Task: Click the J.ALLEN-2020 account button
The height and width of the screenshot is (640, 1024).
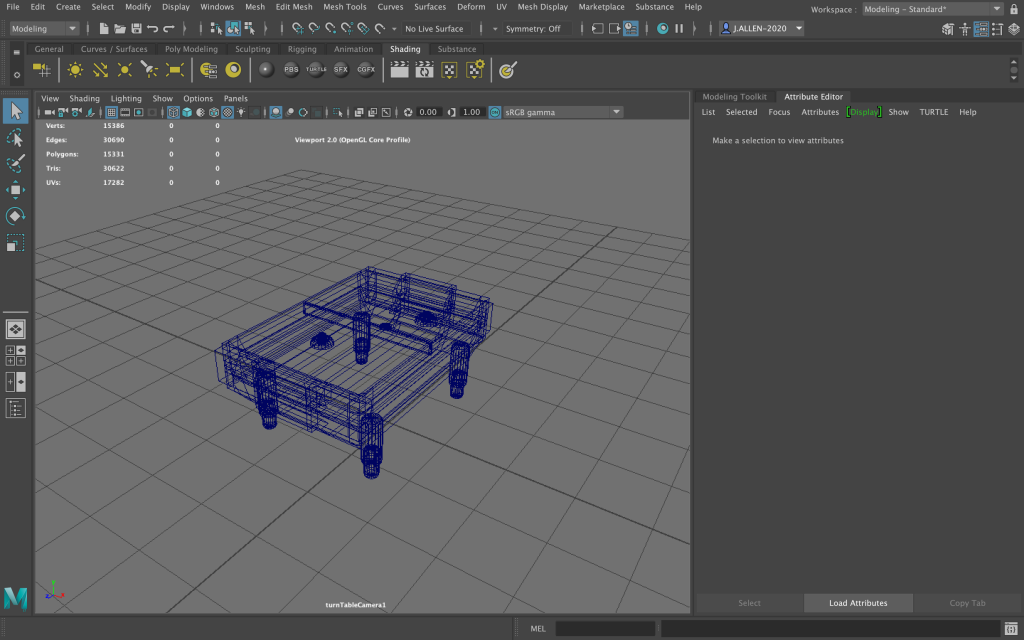Action: 762,29
